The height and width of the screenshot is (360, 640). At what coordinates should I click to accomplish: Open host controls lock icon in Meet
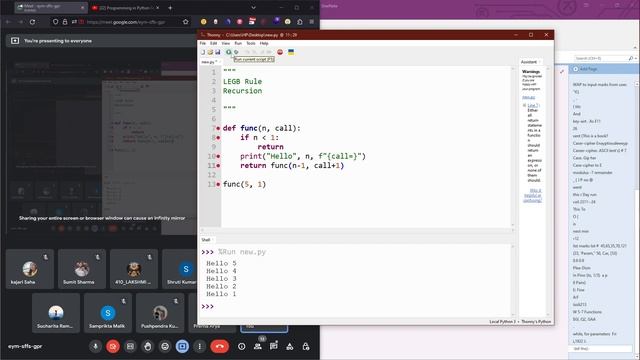[306, 347]
